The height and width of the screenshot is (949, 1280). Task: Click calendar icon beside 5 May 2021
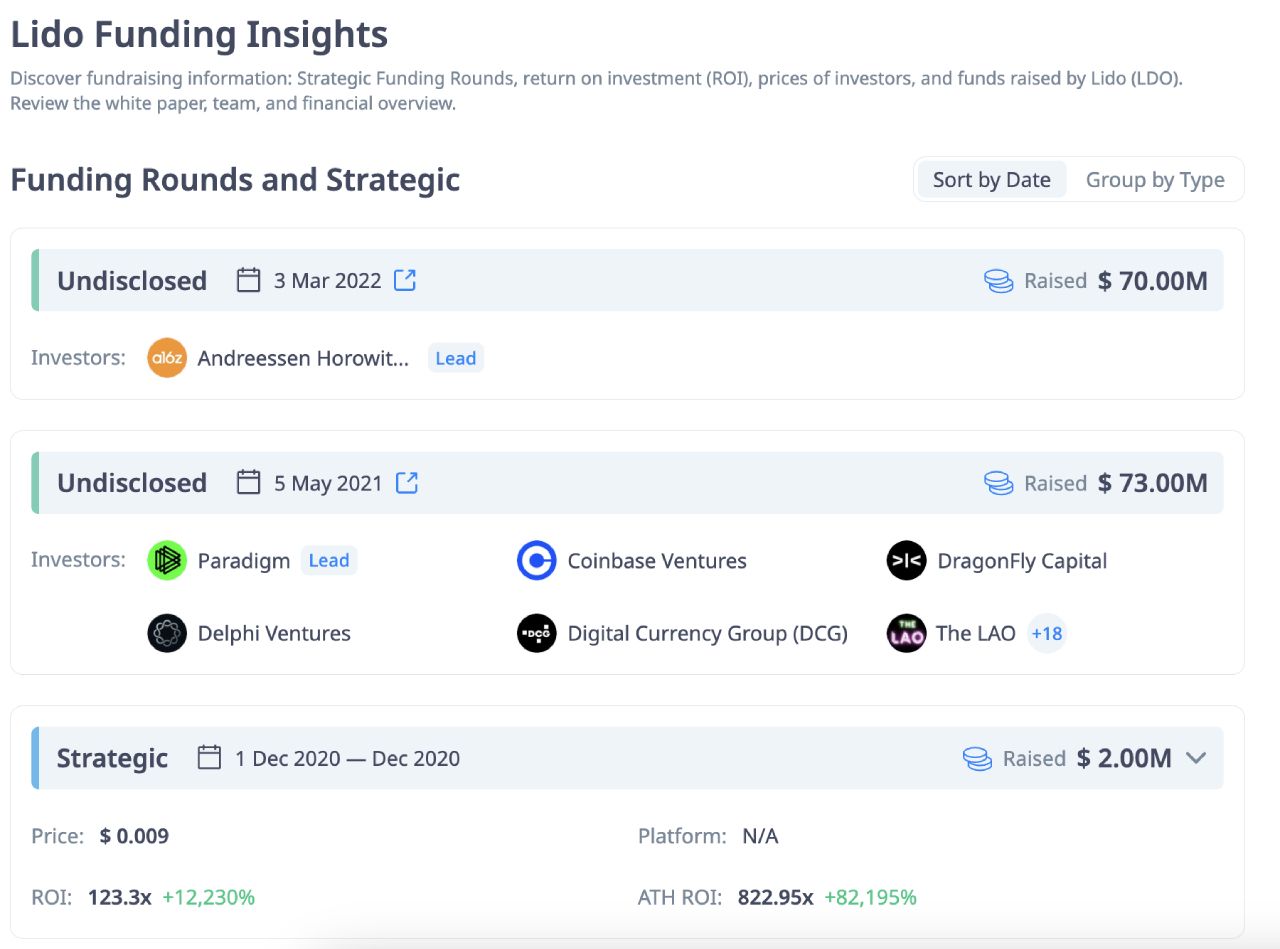click(248, 483)
